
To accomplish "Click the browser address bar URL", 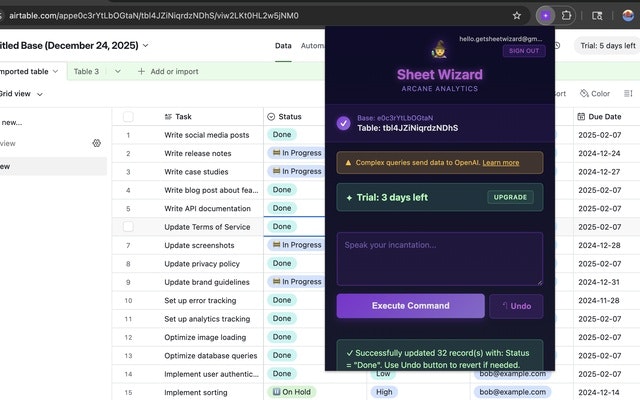I will 154,16.
